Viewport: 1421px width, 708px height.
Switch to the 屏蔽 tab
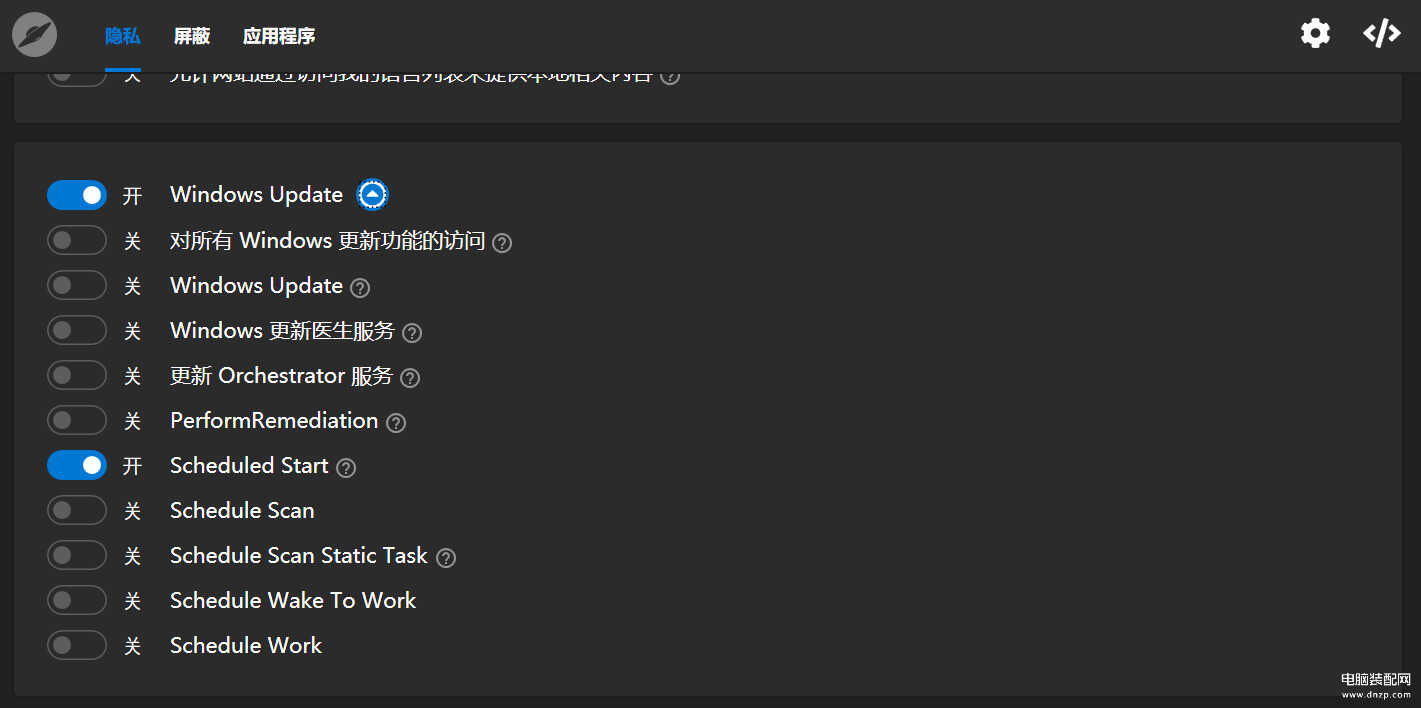click(192, 36)
